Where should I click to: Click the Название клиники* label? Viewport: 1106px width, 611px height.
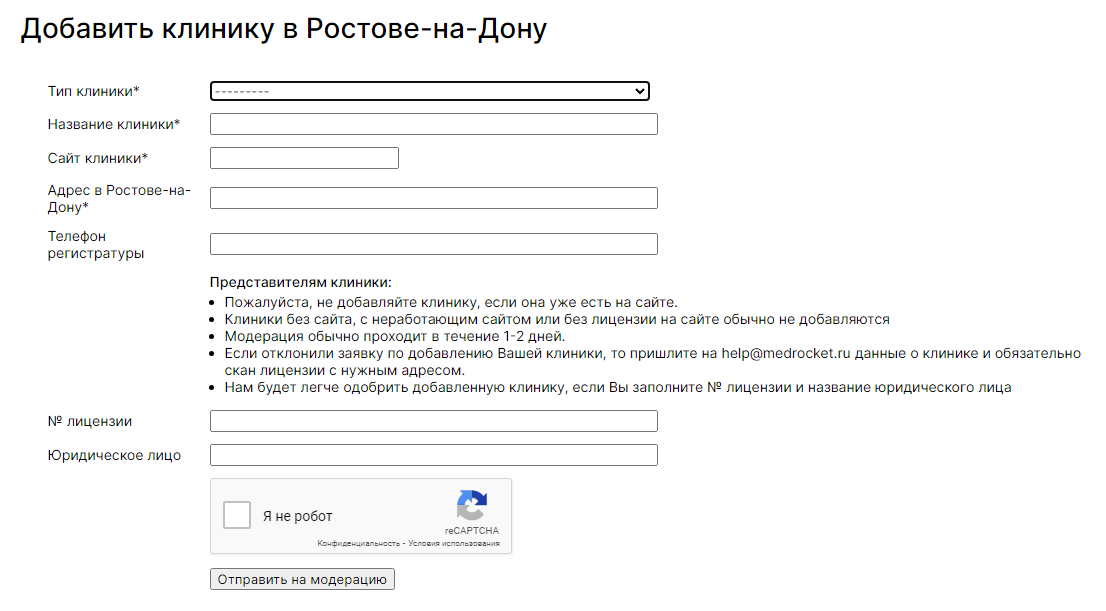[113, 124]
